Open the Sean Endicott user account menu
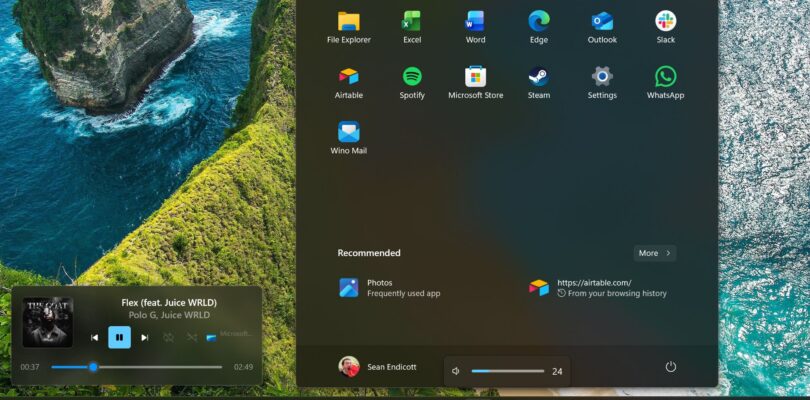Image resolution: width=810 pixels, height=400 pixels. pos(377,367)
